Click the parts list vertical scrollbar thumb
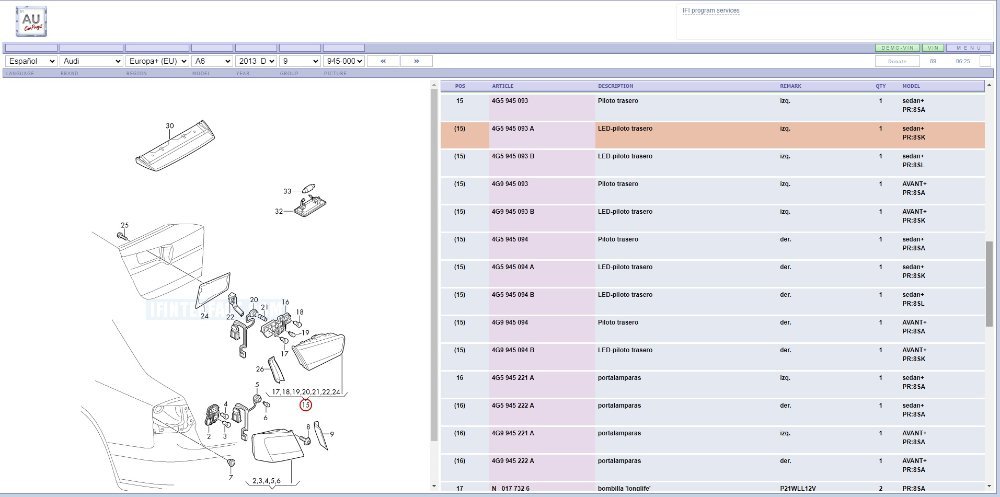The width and height of the screenshot is (1000, 497). tap(989, 285)
